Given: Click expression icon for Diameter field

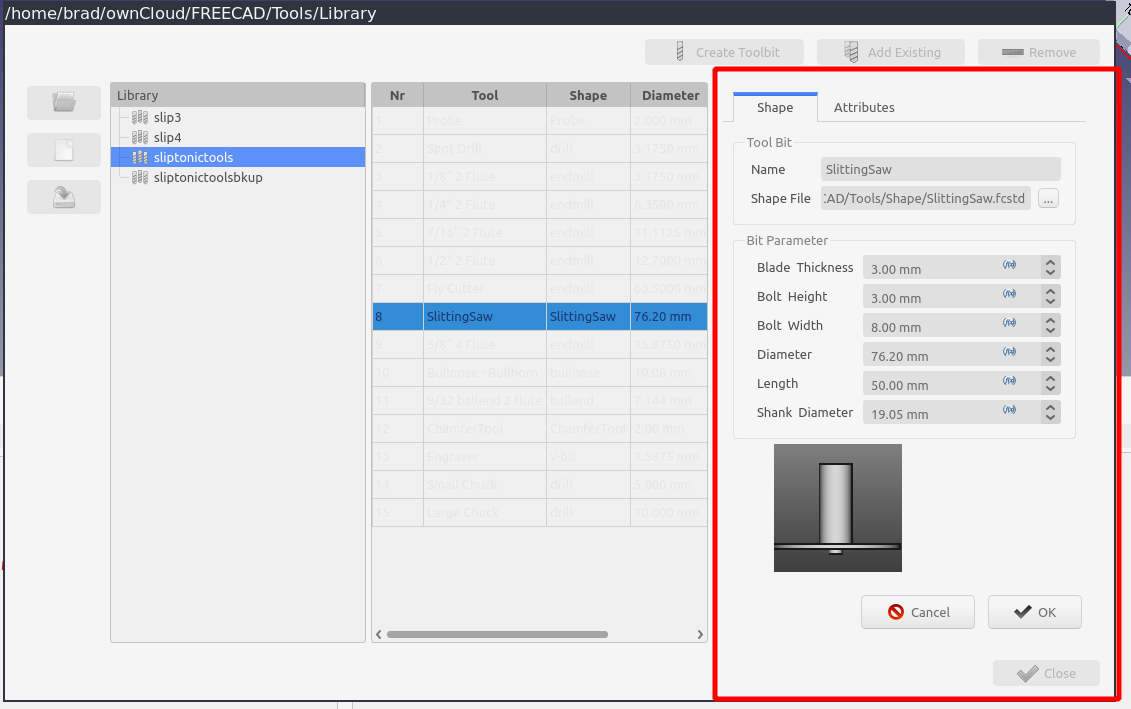Looking at the screenshot, I should pyautogui.click(x=1009, y=353).
